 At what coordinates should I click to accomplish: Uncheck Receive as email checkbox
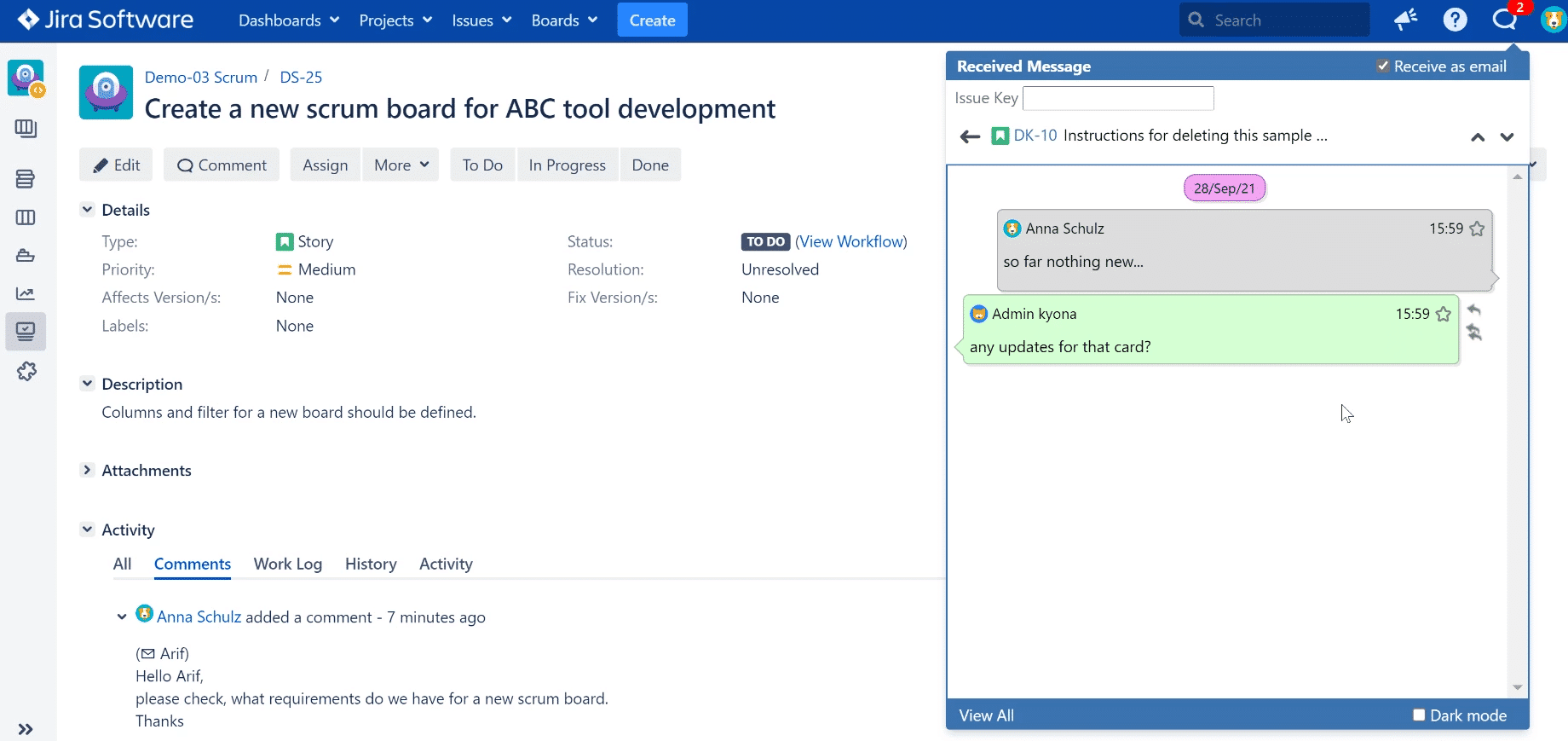click(1382, 66)
